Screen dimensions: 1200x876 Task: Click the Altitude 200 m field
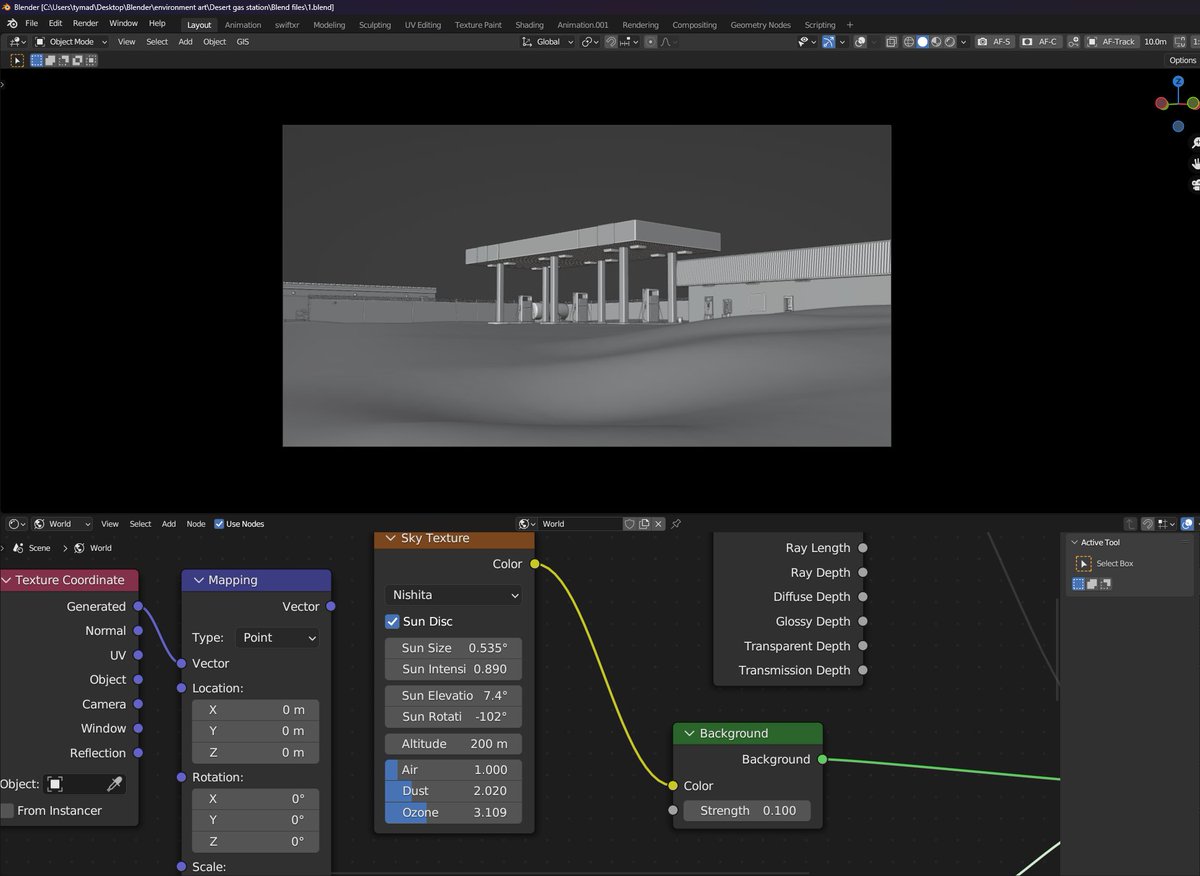454,744
